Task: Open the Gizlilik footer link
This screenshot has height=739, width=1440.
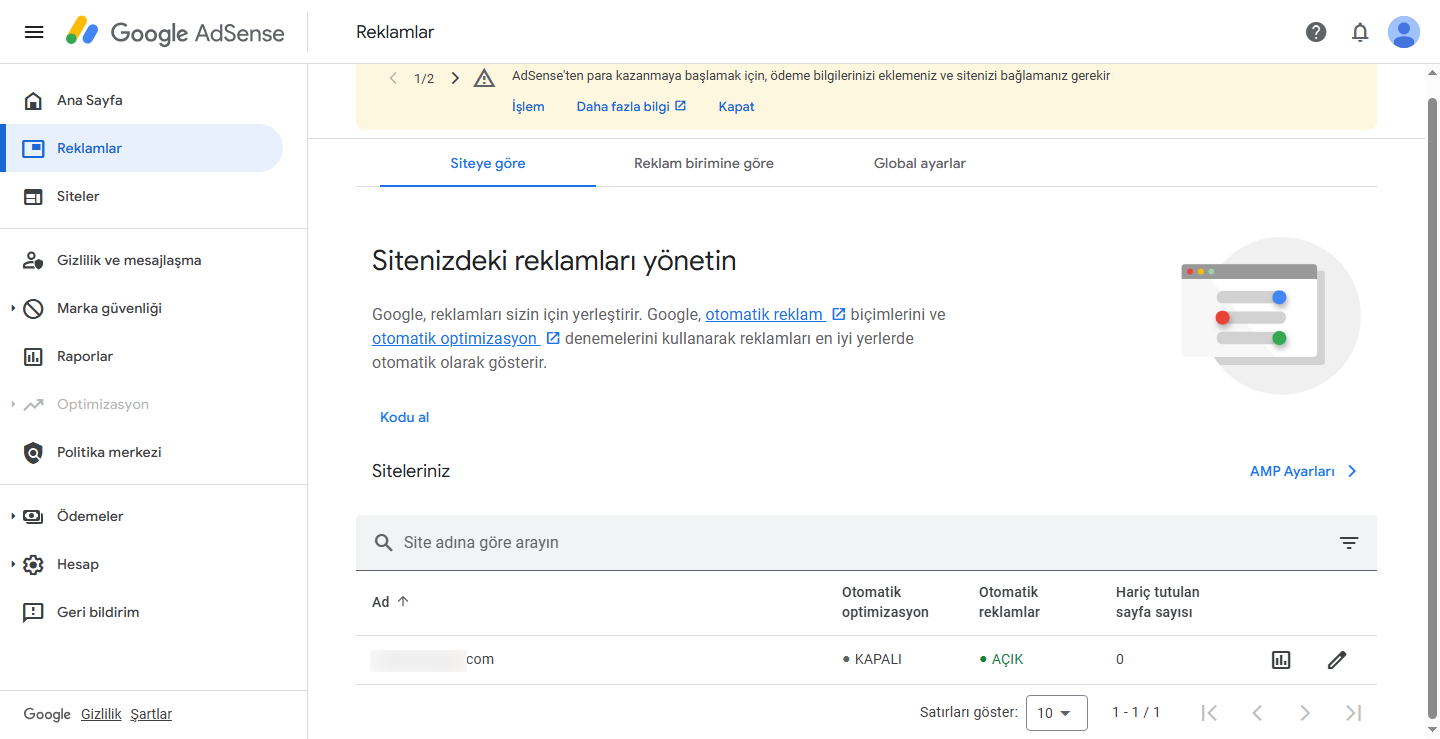Action: tap(101, 714)
